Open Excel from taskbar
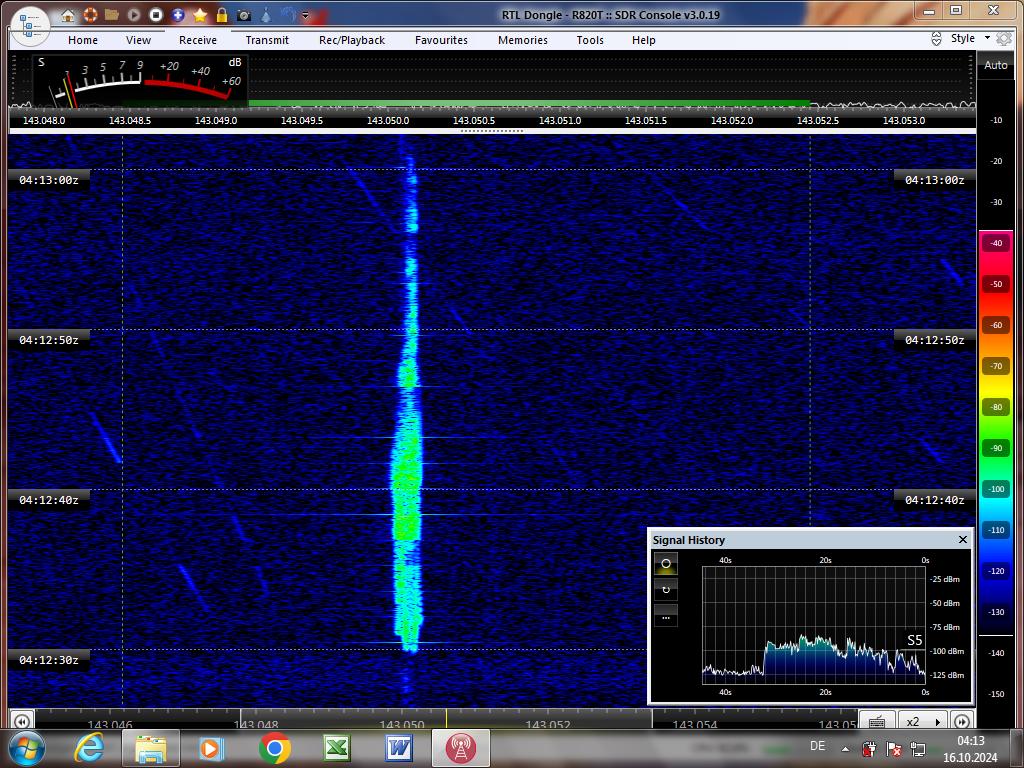This screenshot has width=1024, height=768. point(337,748)
